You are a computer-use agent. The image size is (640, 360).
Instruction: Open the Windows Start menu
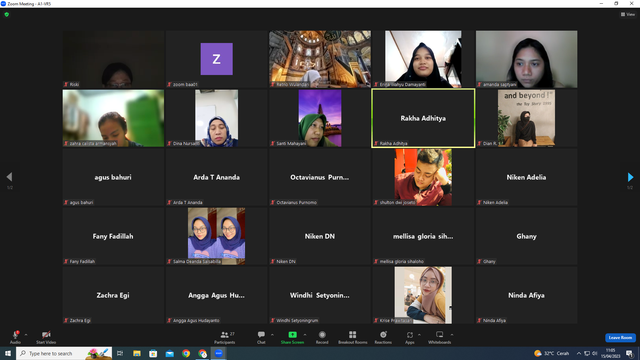click(x=8, y=353)
